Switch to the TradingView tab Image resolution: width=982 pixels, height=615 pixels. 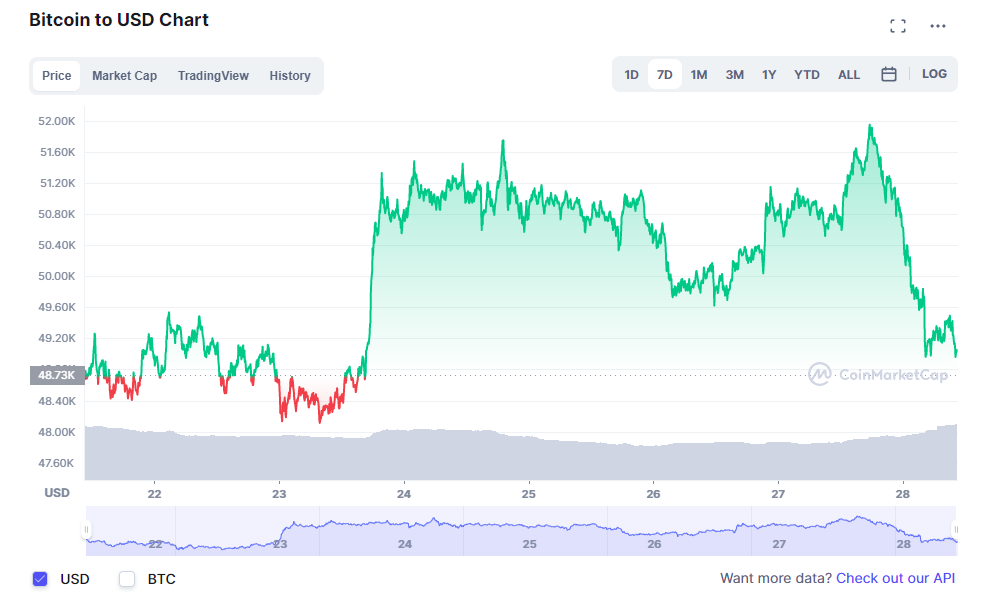[213, 75]
